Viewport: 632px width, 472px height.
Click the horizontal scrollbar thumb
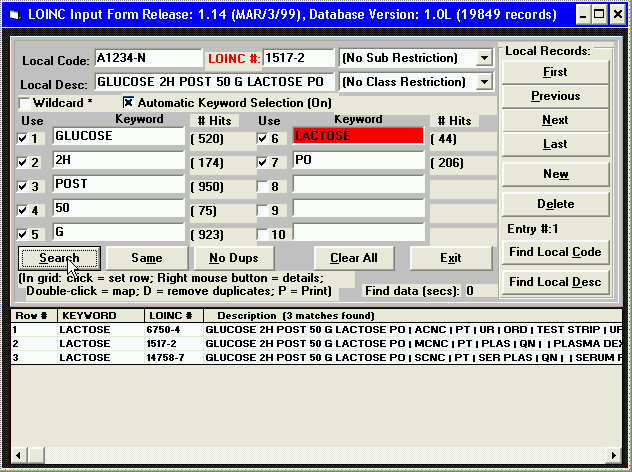point(36,455)
